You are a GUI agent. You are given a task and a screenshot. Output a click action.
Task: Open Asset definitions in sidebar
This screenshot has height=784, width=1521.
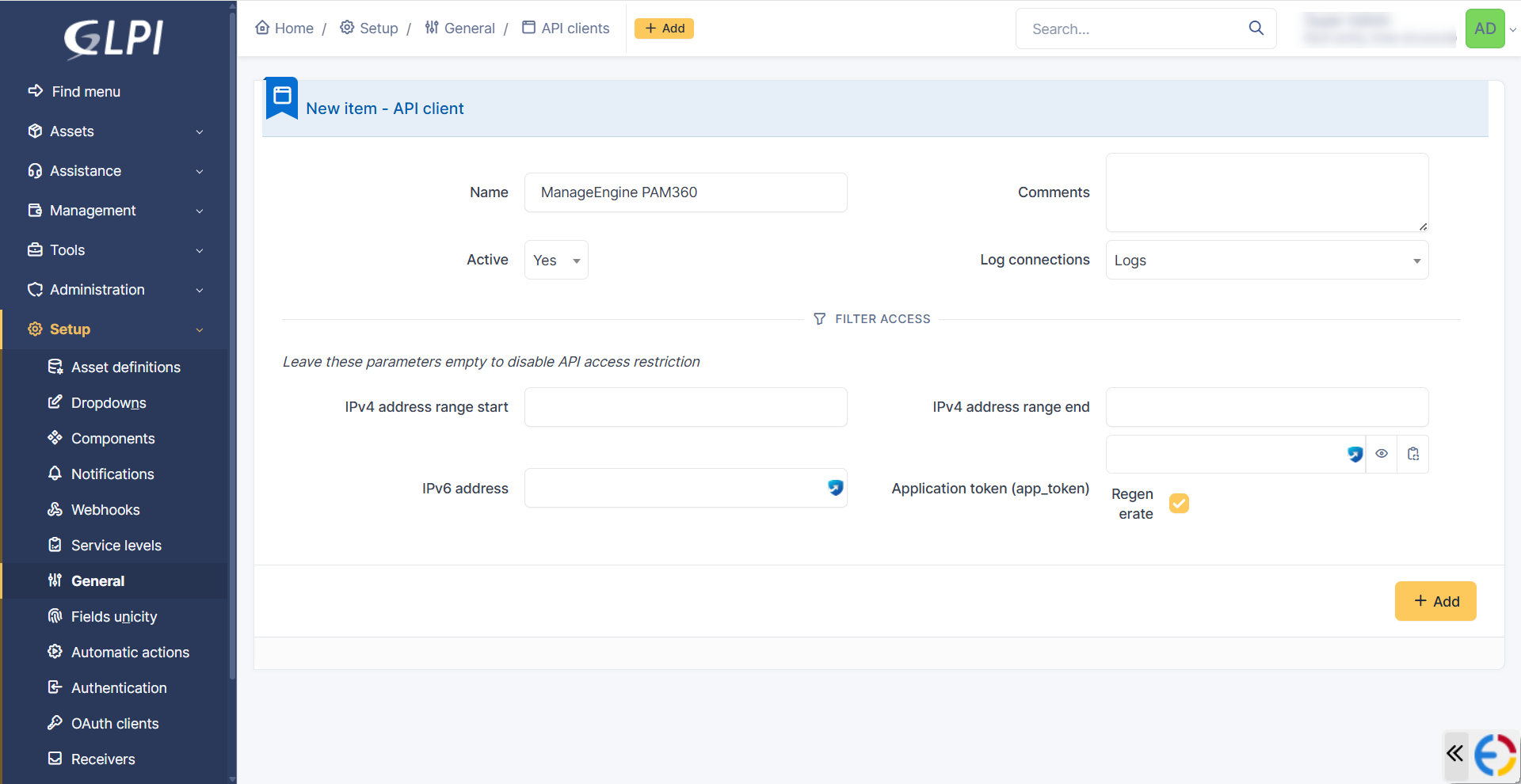coord(125,367)
